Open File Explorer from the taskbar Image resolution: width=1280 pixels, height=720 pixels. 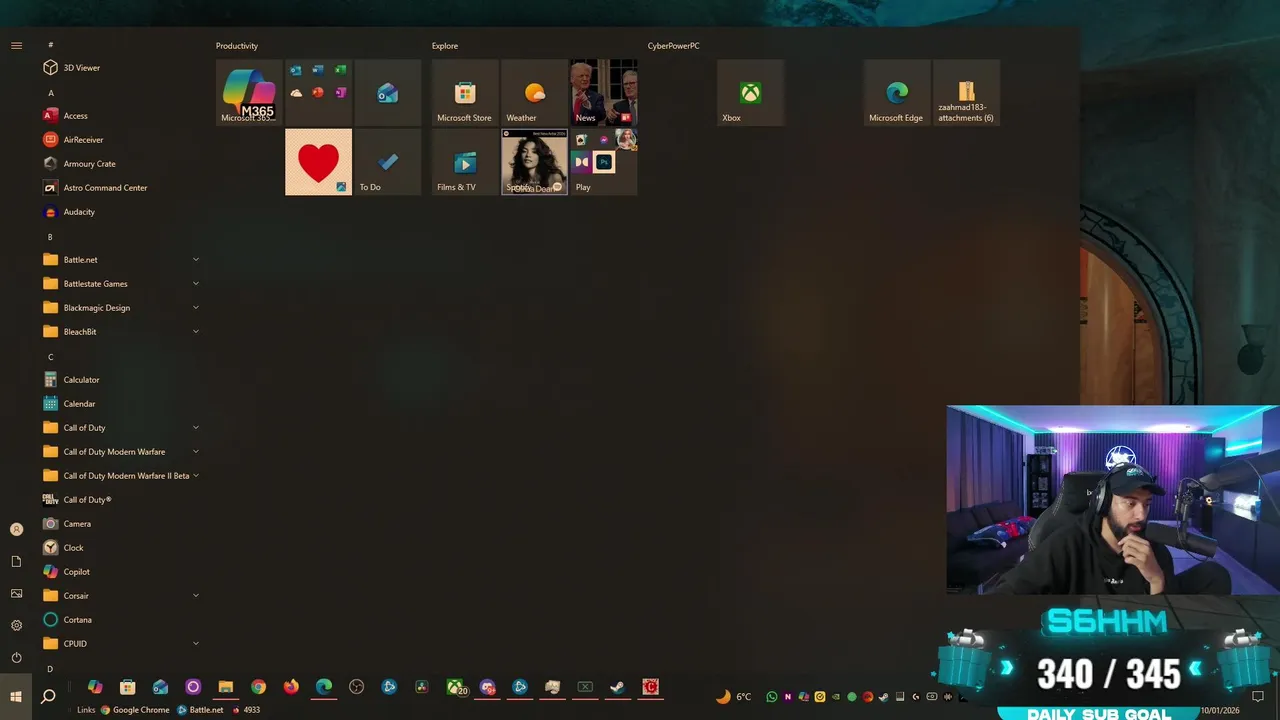226,687
